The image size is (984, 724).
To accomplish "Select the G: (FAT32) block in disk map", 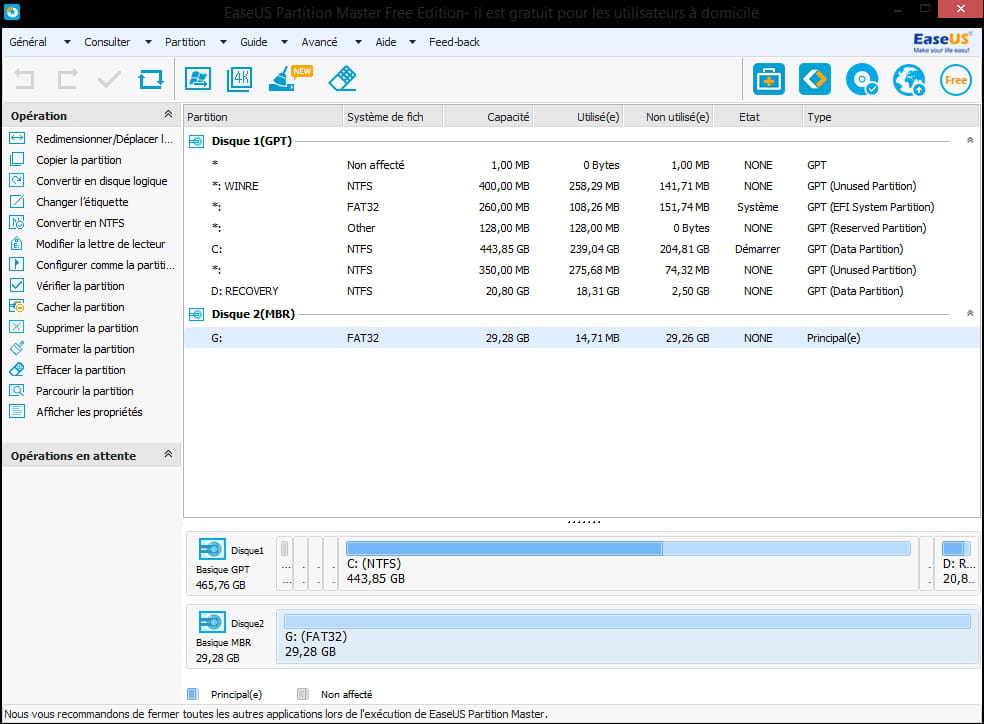I will tap(628, 637).
